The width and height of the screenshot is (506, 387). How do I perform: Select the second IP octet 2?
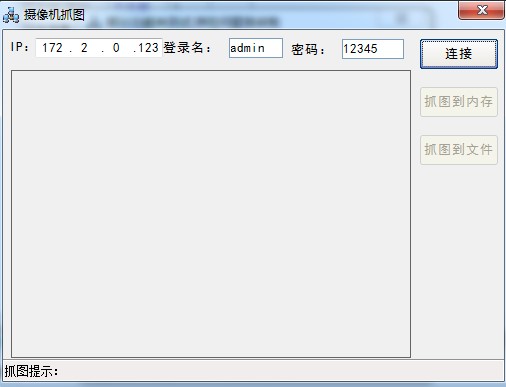[x=84, y=48]
